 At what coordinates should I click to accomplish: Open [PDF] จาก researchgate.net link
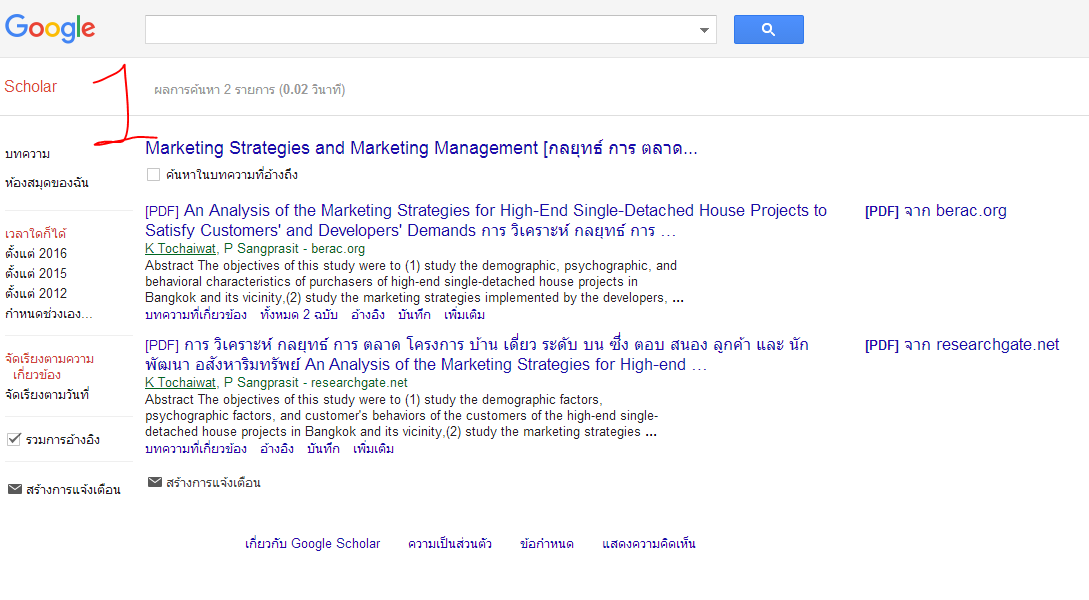(962, 344)
